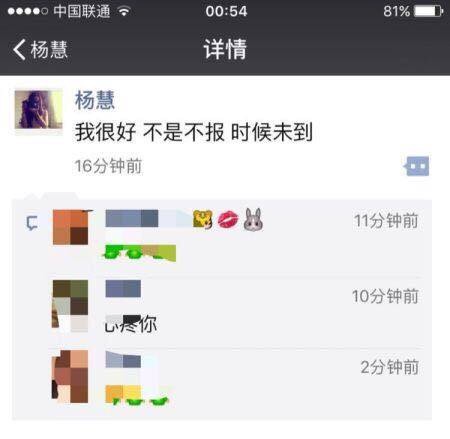Open 杨慧's profile photo
This screenshot has height=439, width=450.
coord(38,109)
